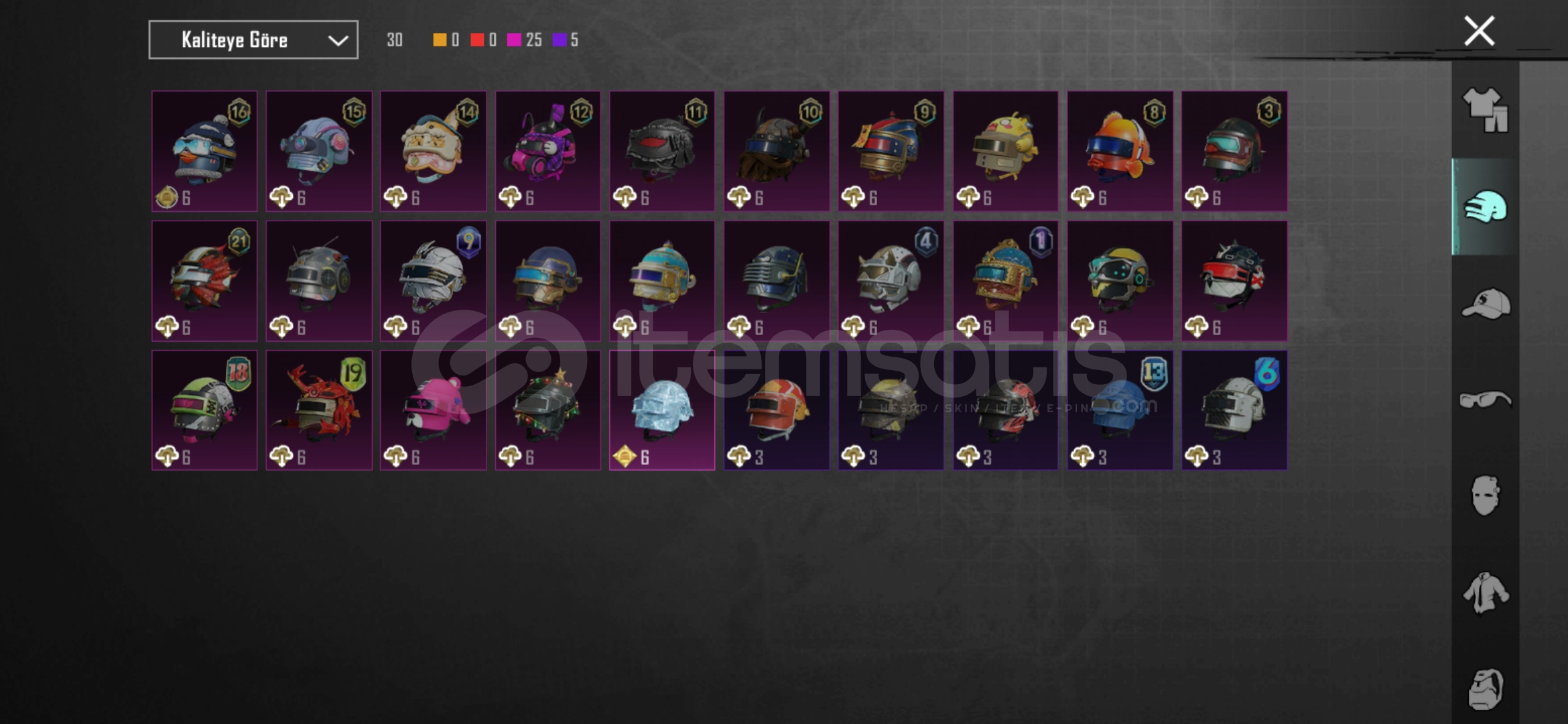Open the glasses category icon
Viewport: 1568px width, 724px height.
point(1485,400)
